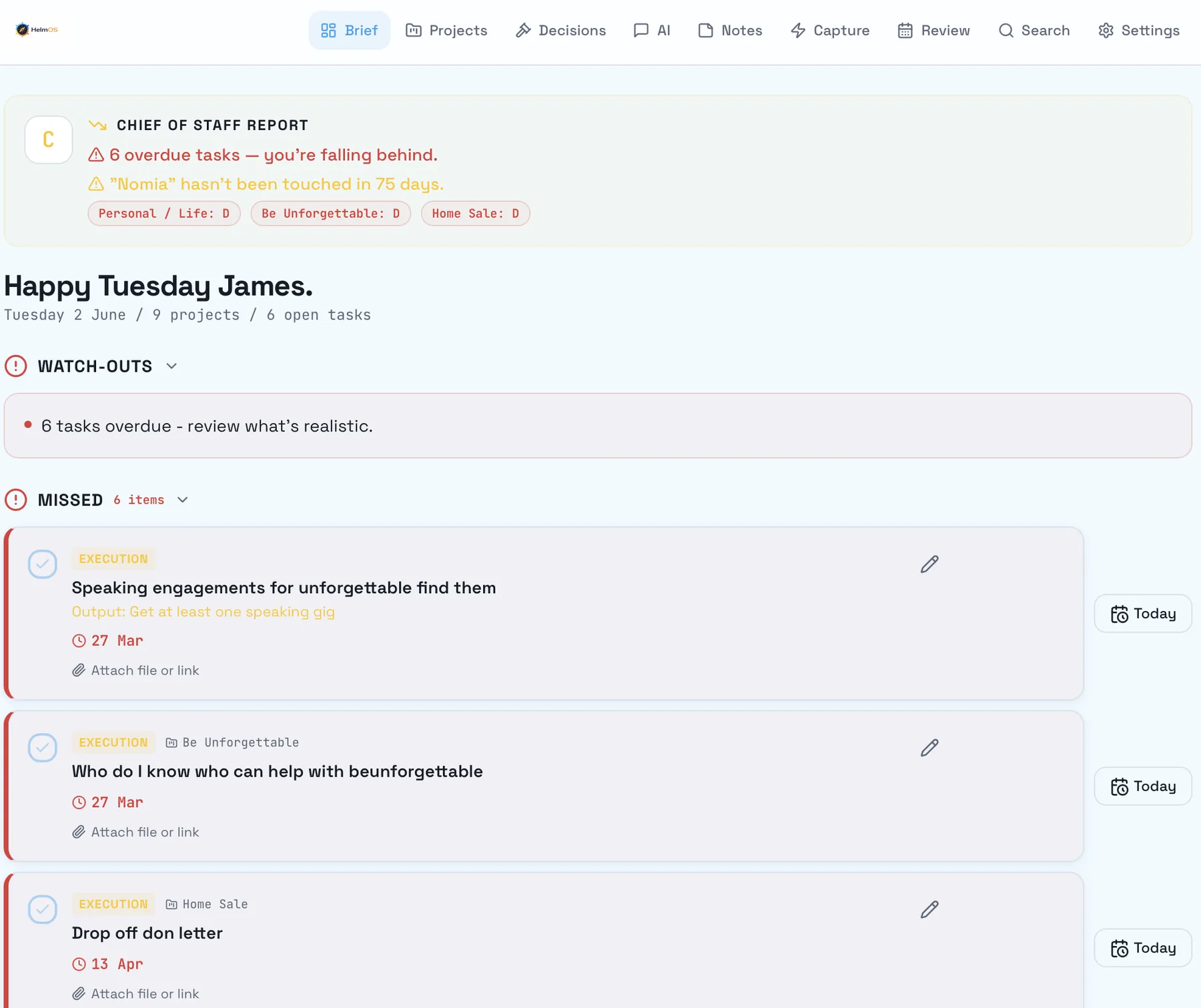Collapse the Watch-outs section chevron
1201x1008 pixels.
(x=171, y=366)
